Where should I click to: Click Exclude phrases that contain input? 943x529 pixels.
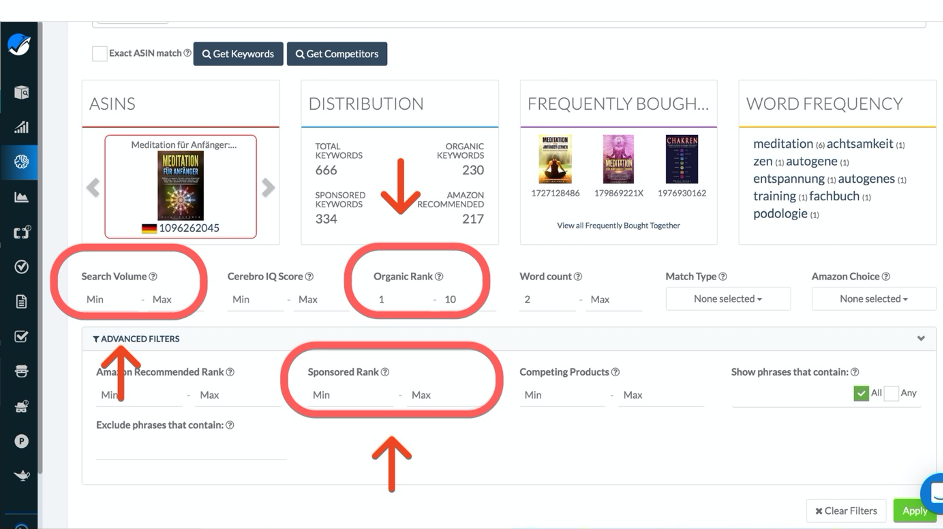(191, 448)
